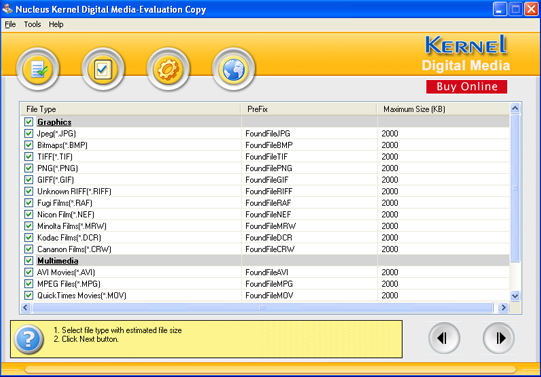Open the File menu

tap(10, 24)
